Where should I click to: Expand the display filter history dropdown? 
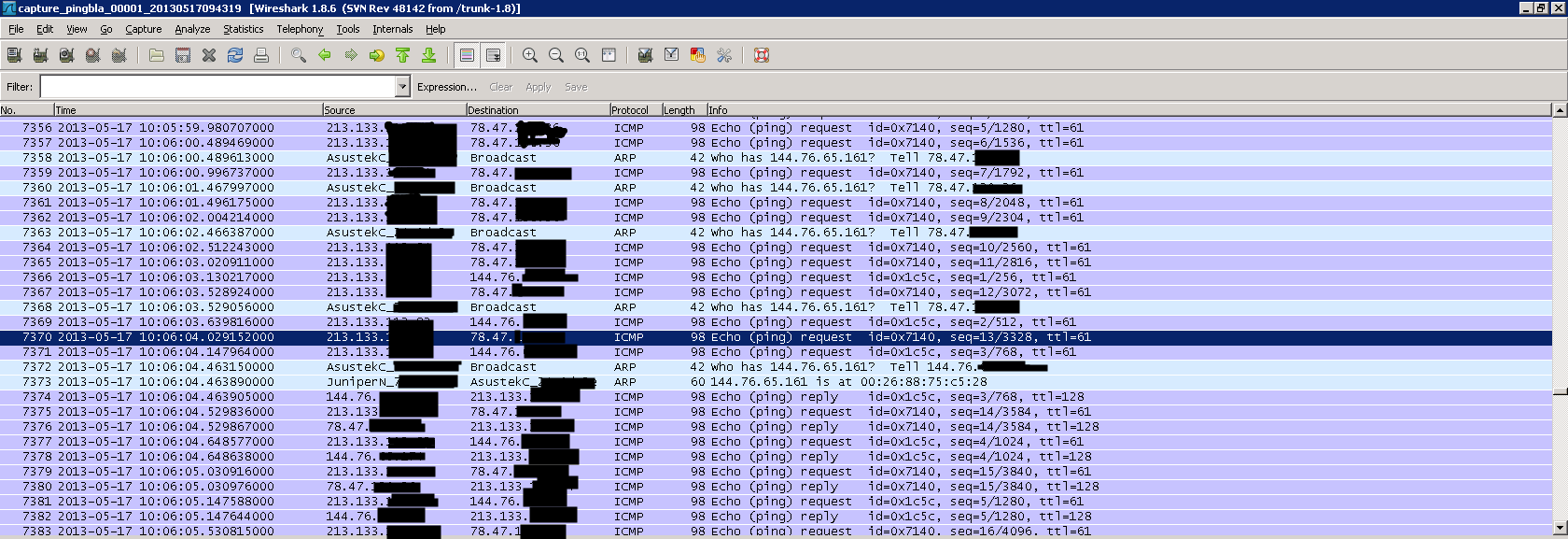click(403, 87)
